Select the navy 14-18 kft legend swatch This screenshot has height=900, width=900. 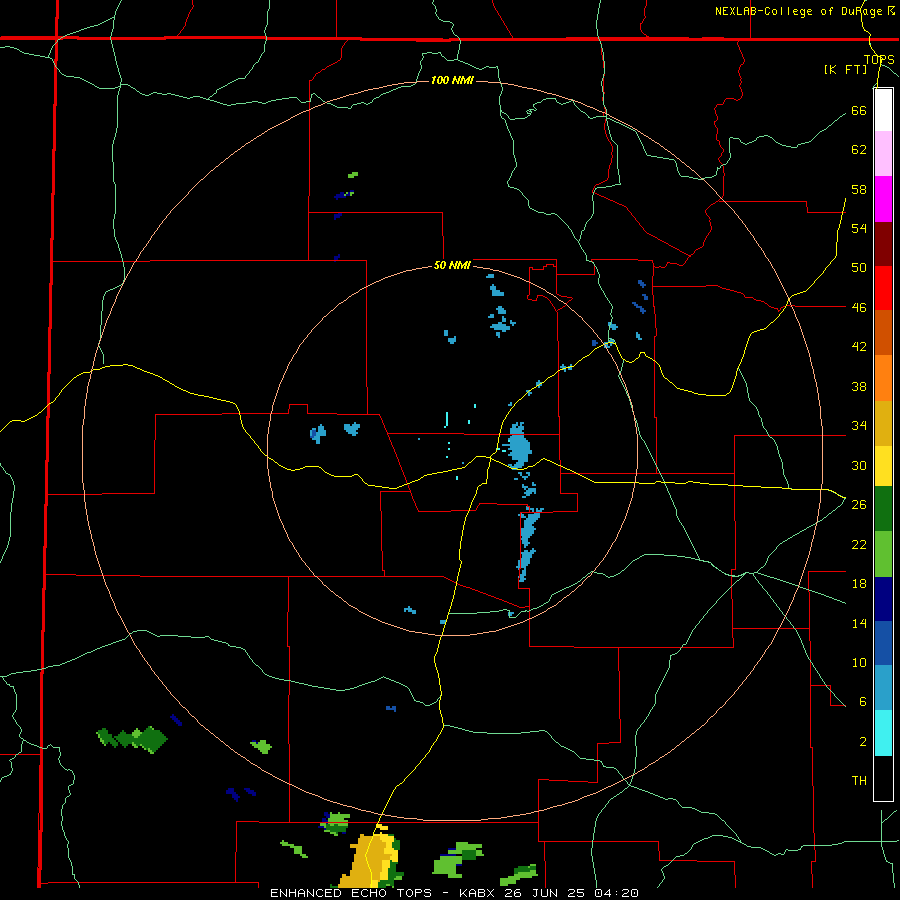883,599
